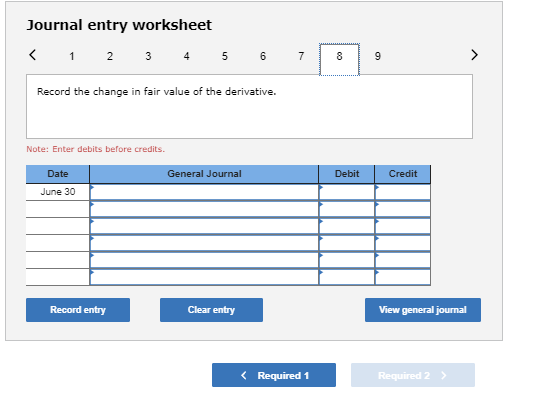
Task: Open View general journal
Action: (x=423, y=310)
